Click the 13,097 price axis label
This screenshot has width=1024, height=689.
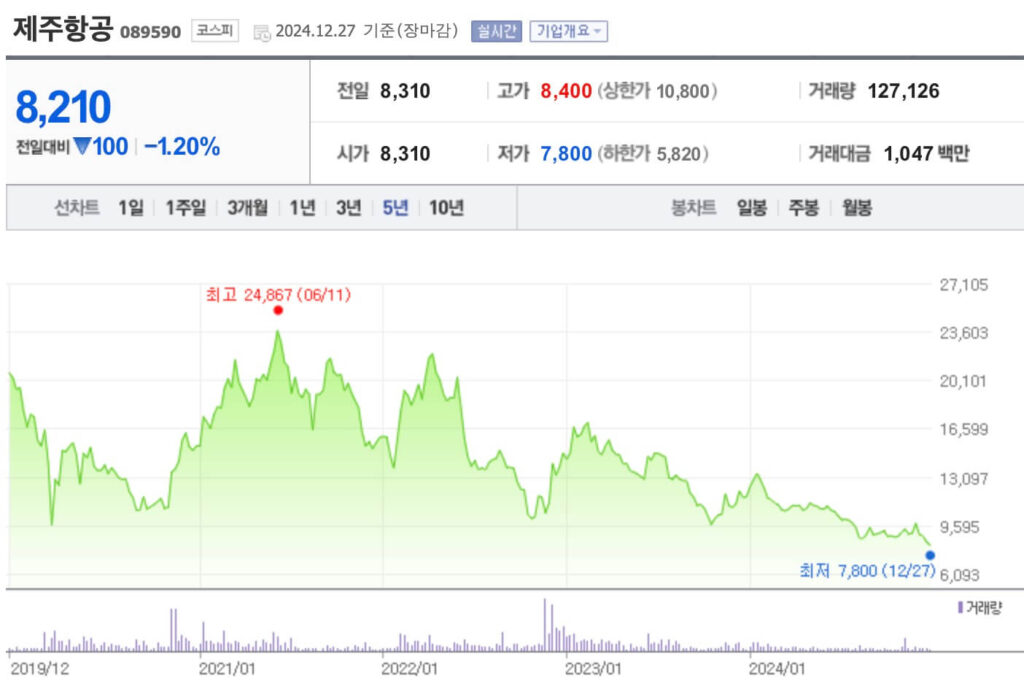pyautogui.click(x=963, y=479)
